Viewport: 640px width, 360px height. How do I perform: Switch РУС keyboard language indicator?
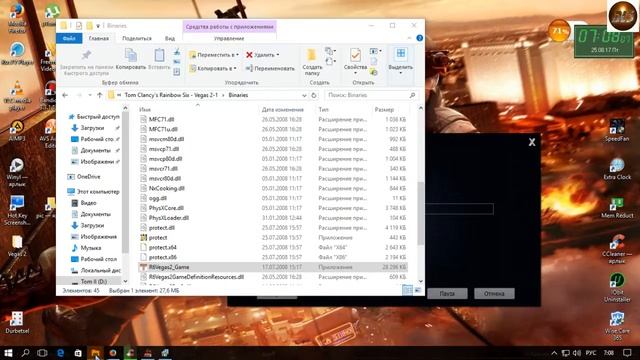pos(591,353)
